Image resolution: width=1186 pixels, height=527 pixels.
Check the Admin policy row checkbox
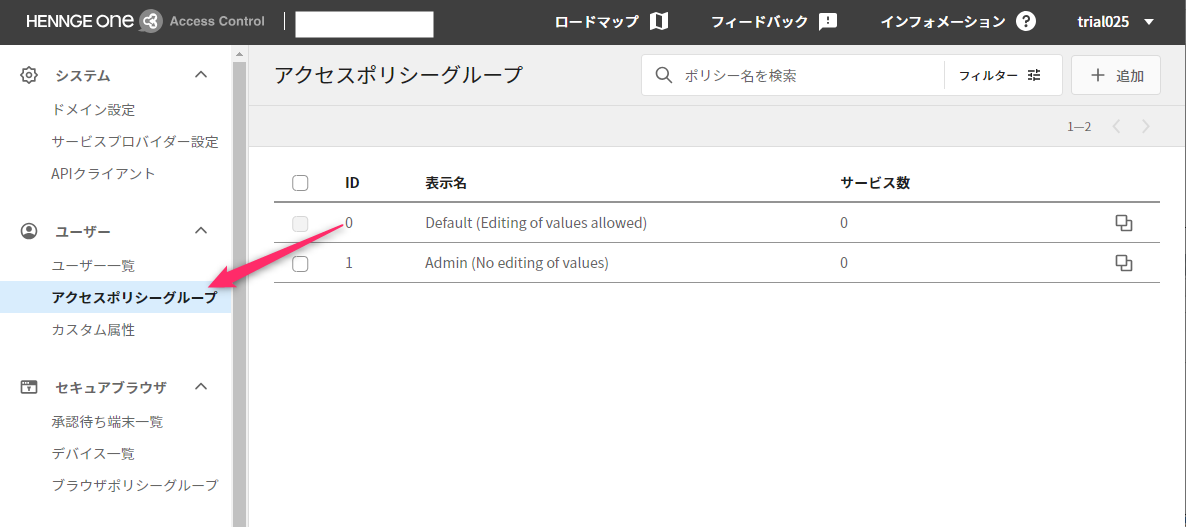pos(300,264)
